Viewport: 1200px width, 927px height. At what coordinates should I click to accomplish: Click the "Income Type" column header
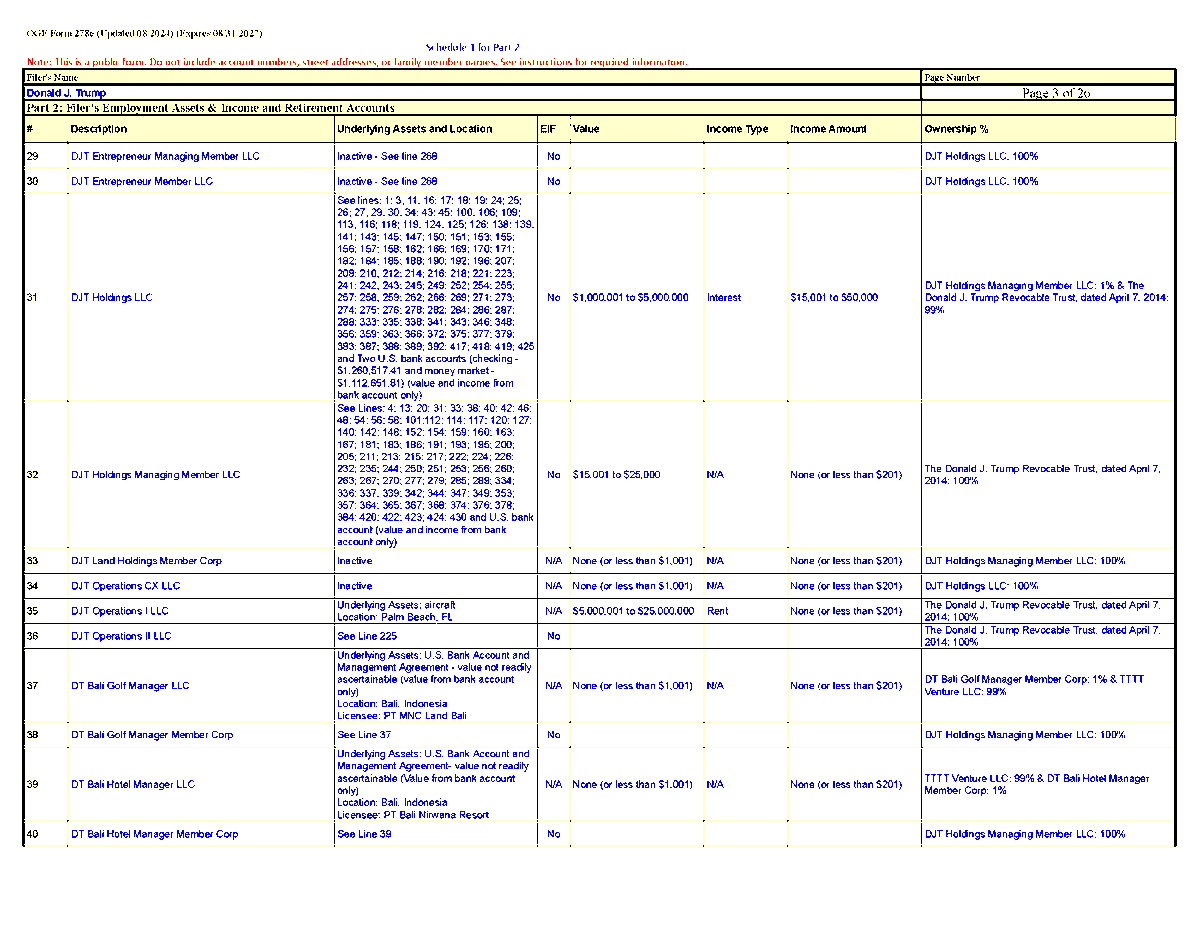tap(737, 129)
